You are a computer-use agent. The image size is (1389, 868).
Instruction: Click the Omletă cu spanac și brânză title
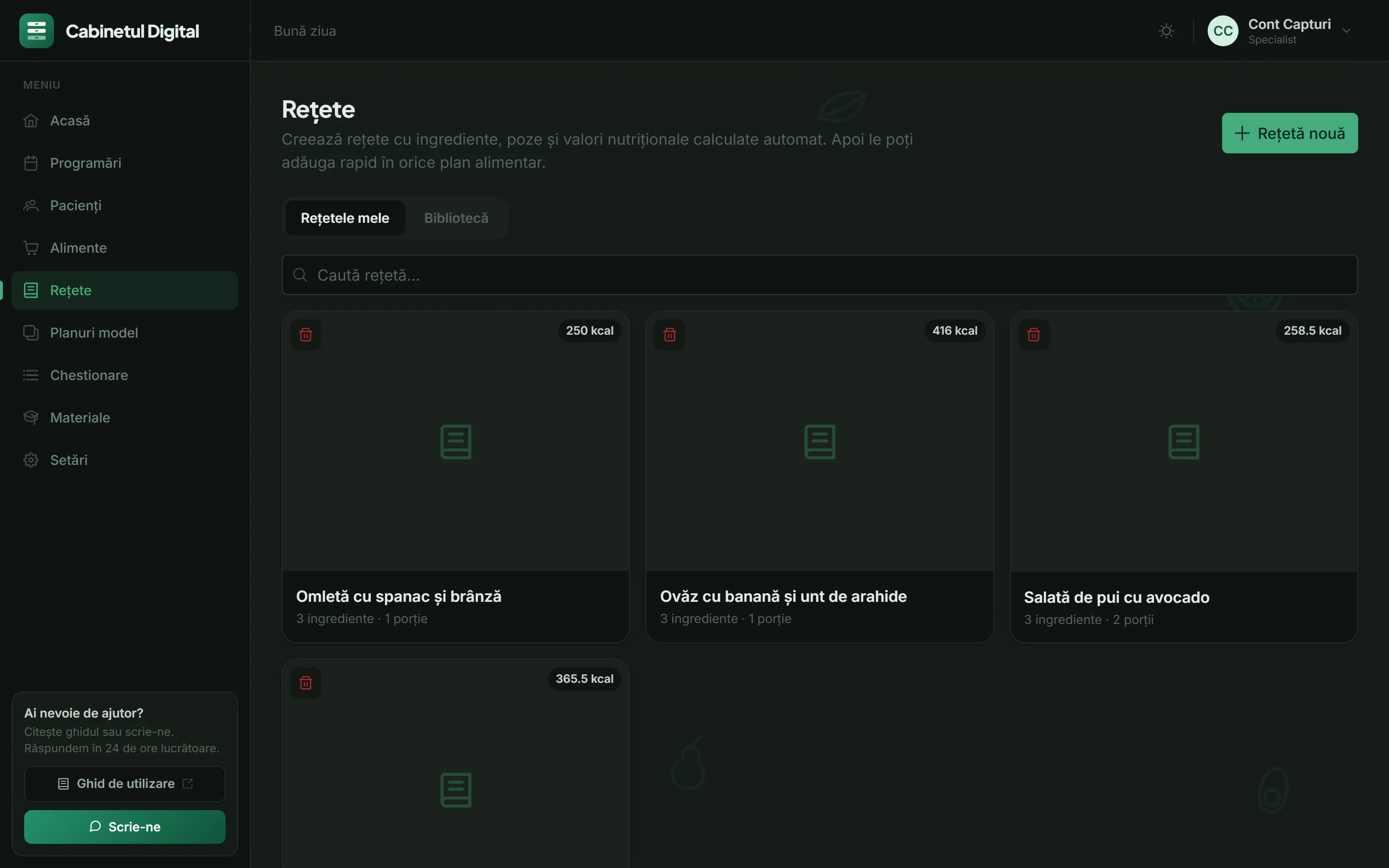(399, 597)
